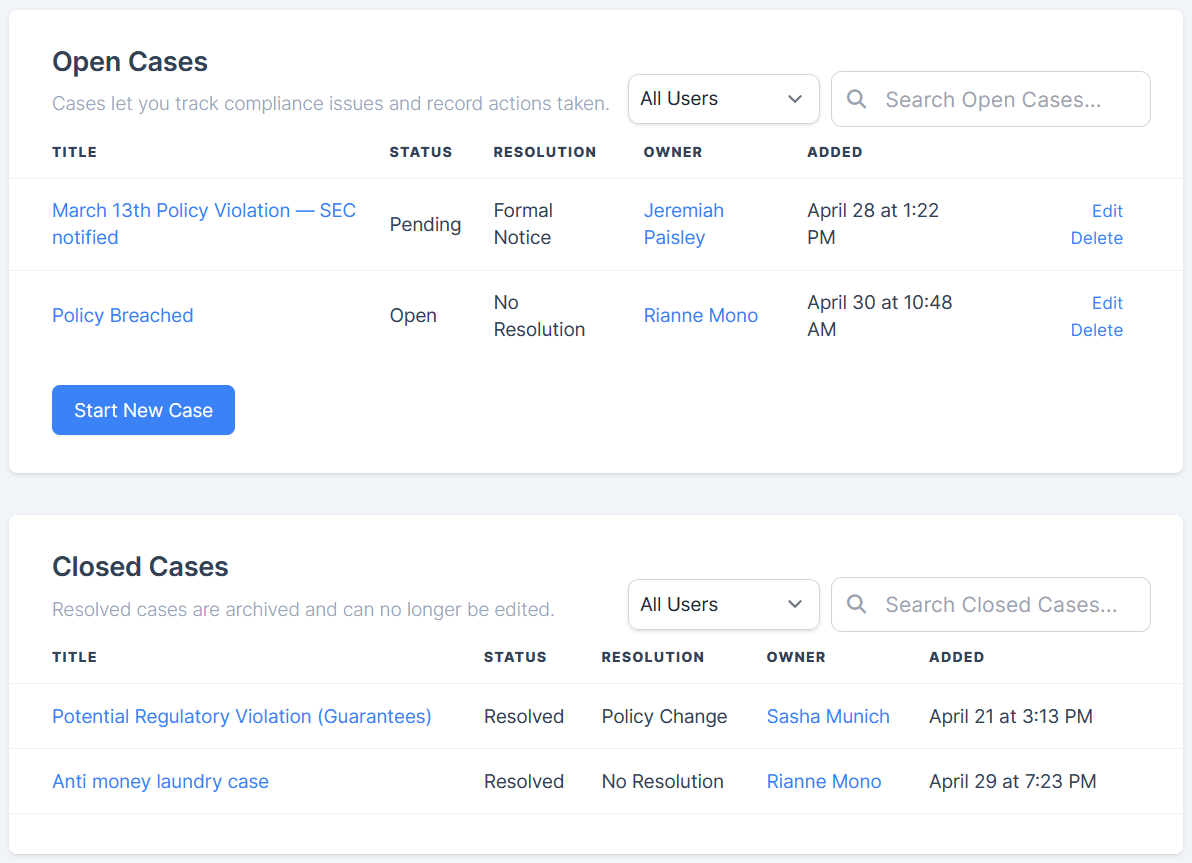Delete the Policy Breached case

(1096, 329)
